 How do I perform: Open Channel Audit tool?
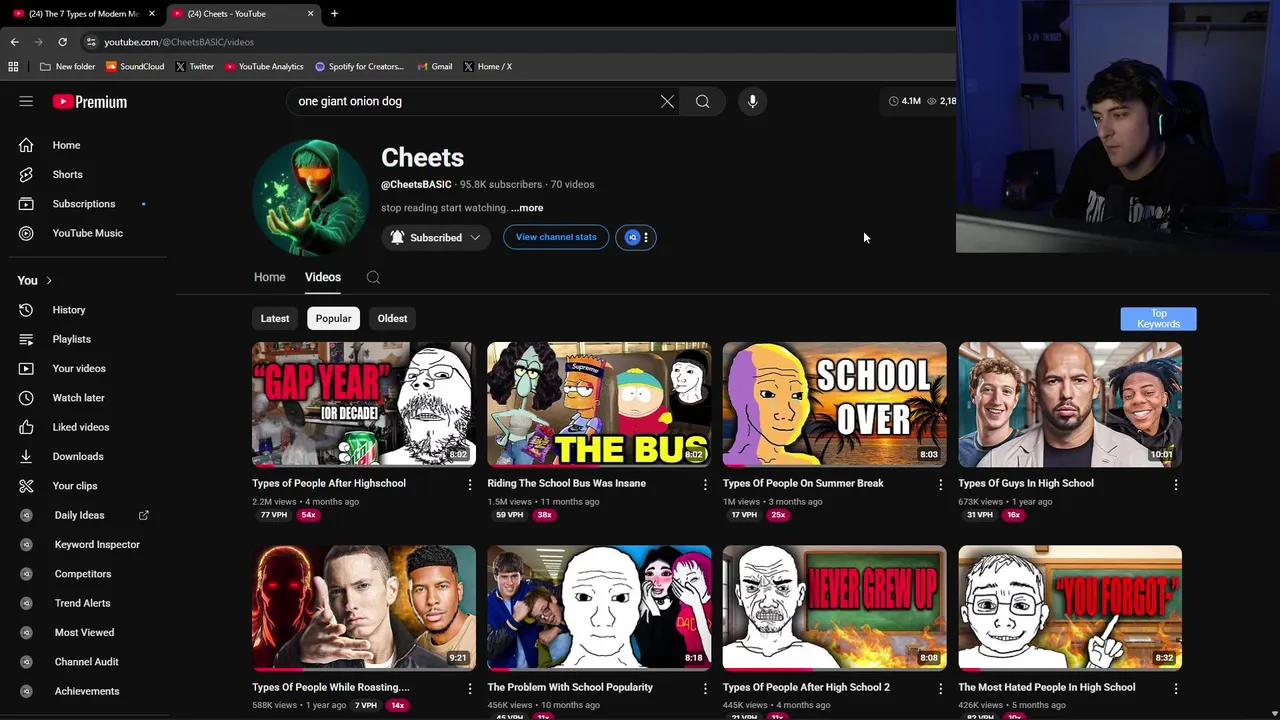(x=85, y=662)
